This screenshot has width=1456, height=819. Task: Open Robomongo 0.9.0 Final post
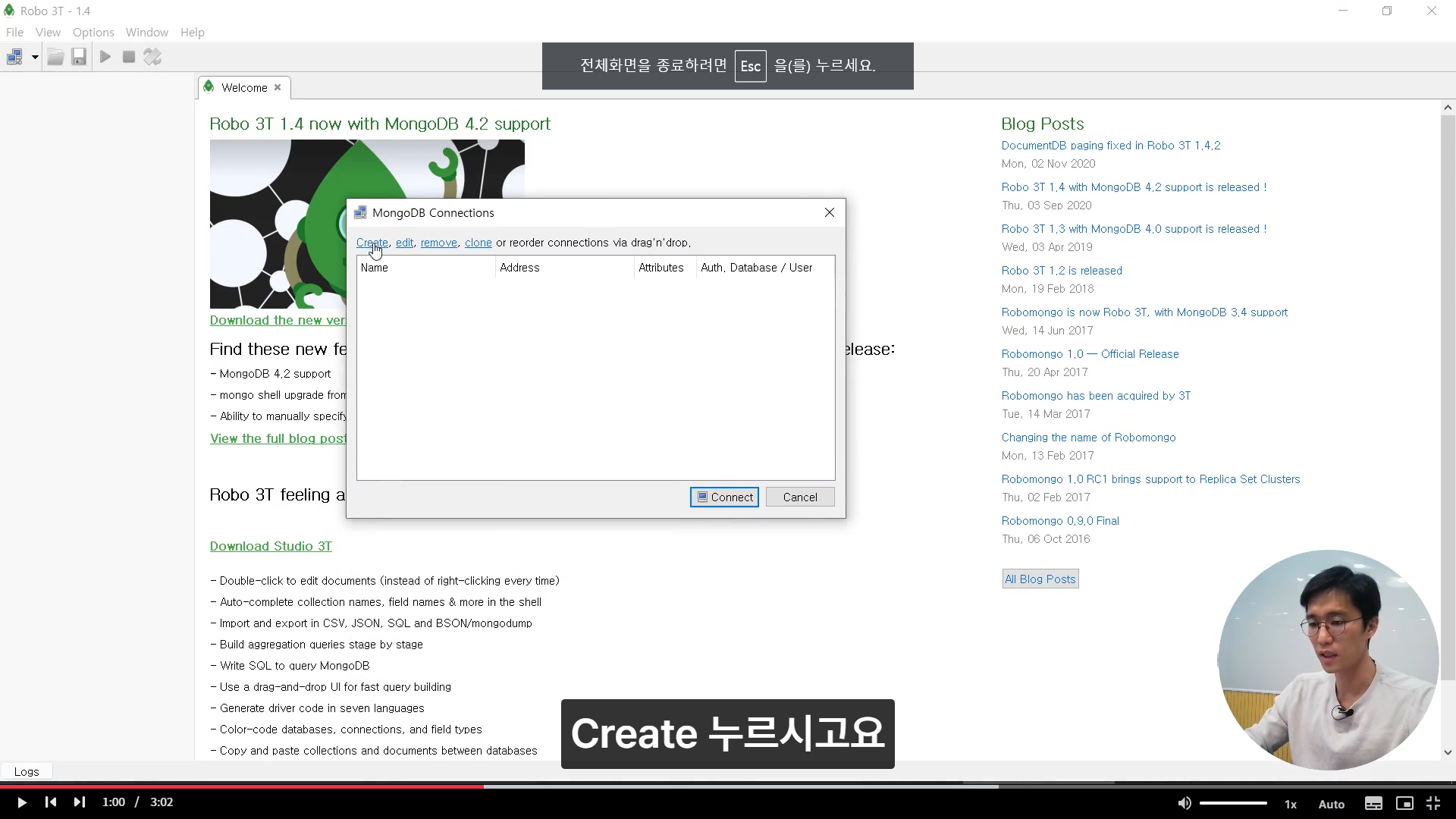[1060, 521]
